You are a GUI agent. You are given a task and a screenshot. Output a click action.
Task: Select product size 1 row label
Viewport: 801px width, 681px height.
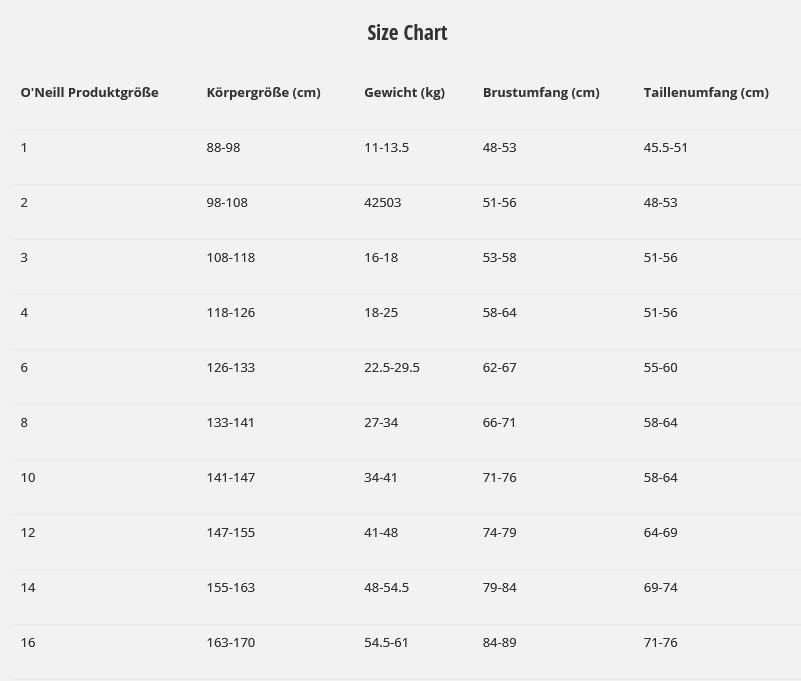pos(24,148)
